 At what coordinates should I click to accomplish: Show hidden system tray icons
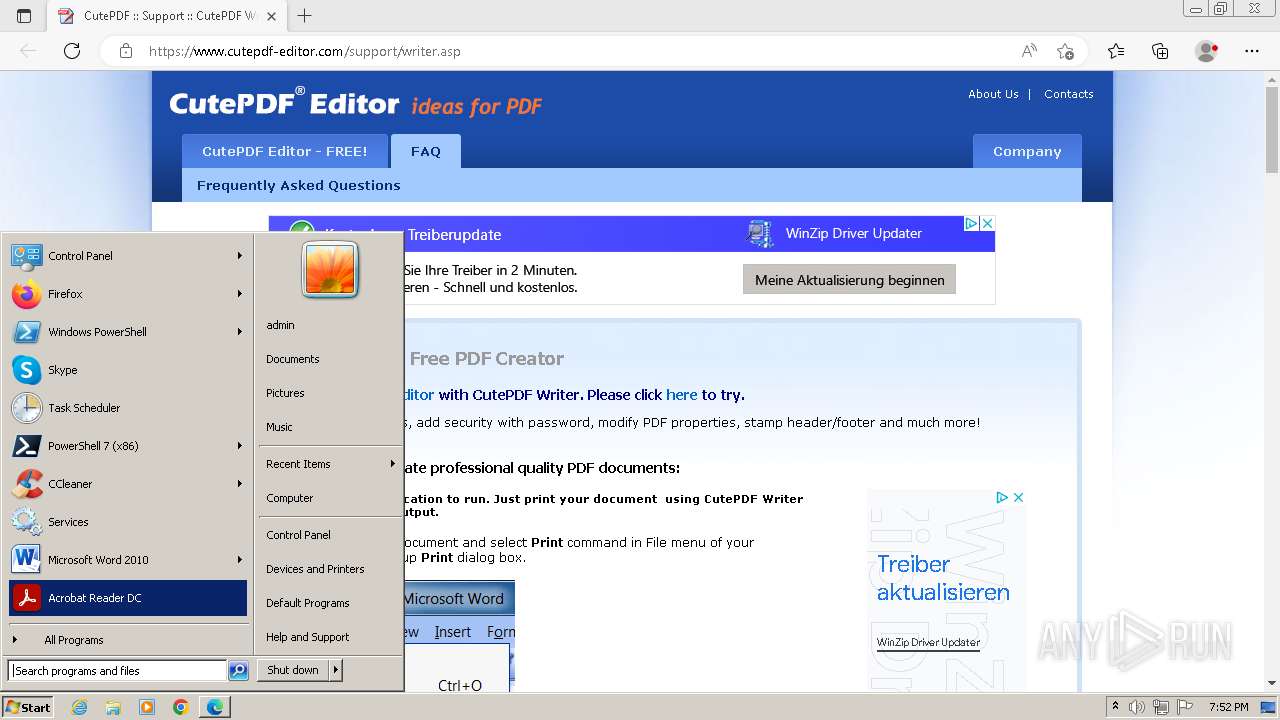click(x=1115, y=707)
